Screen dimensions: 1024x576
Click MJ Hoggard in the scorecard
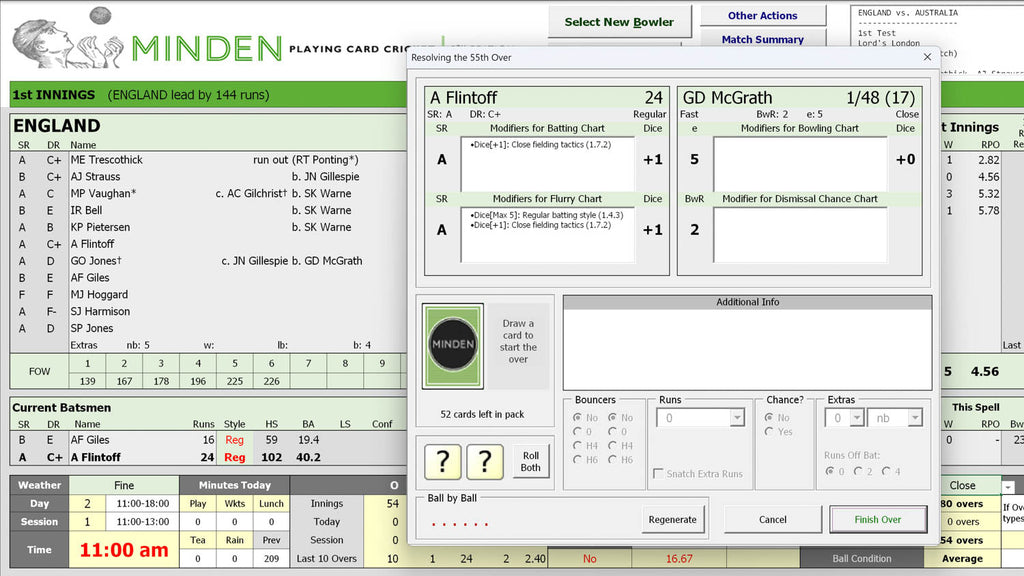(99, 295)
